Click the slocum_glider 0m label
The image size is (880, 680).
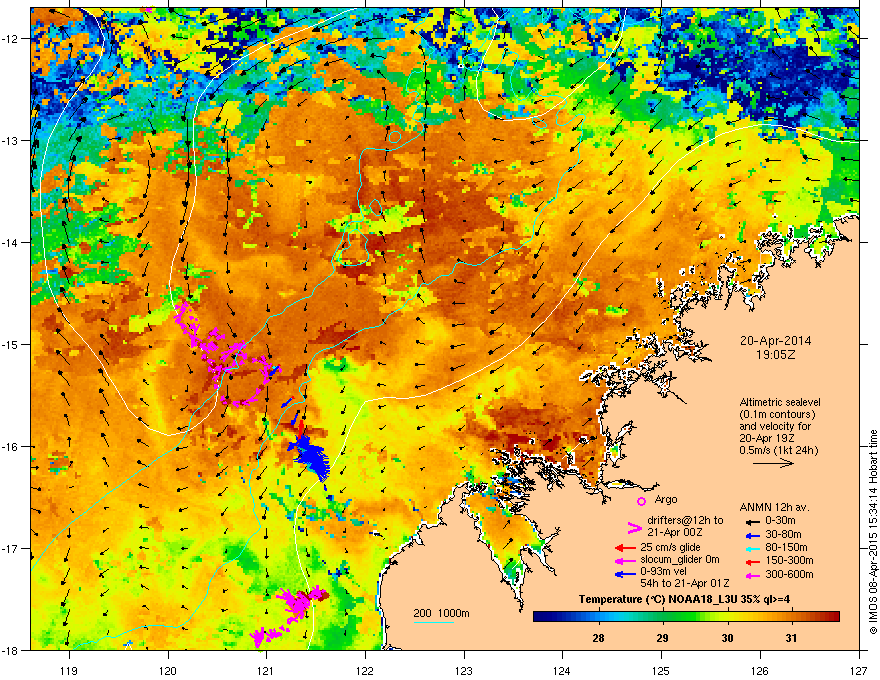pos(680,560)
